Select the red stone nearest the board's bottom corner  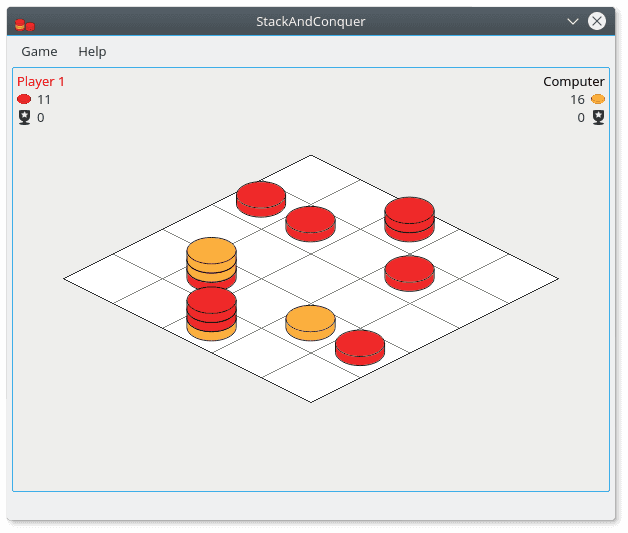360,348
